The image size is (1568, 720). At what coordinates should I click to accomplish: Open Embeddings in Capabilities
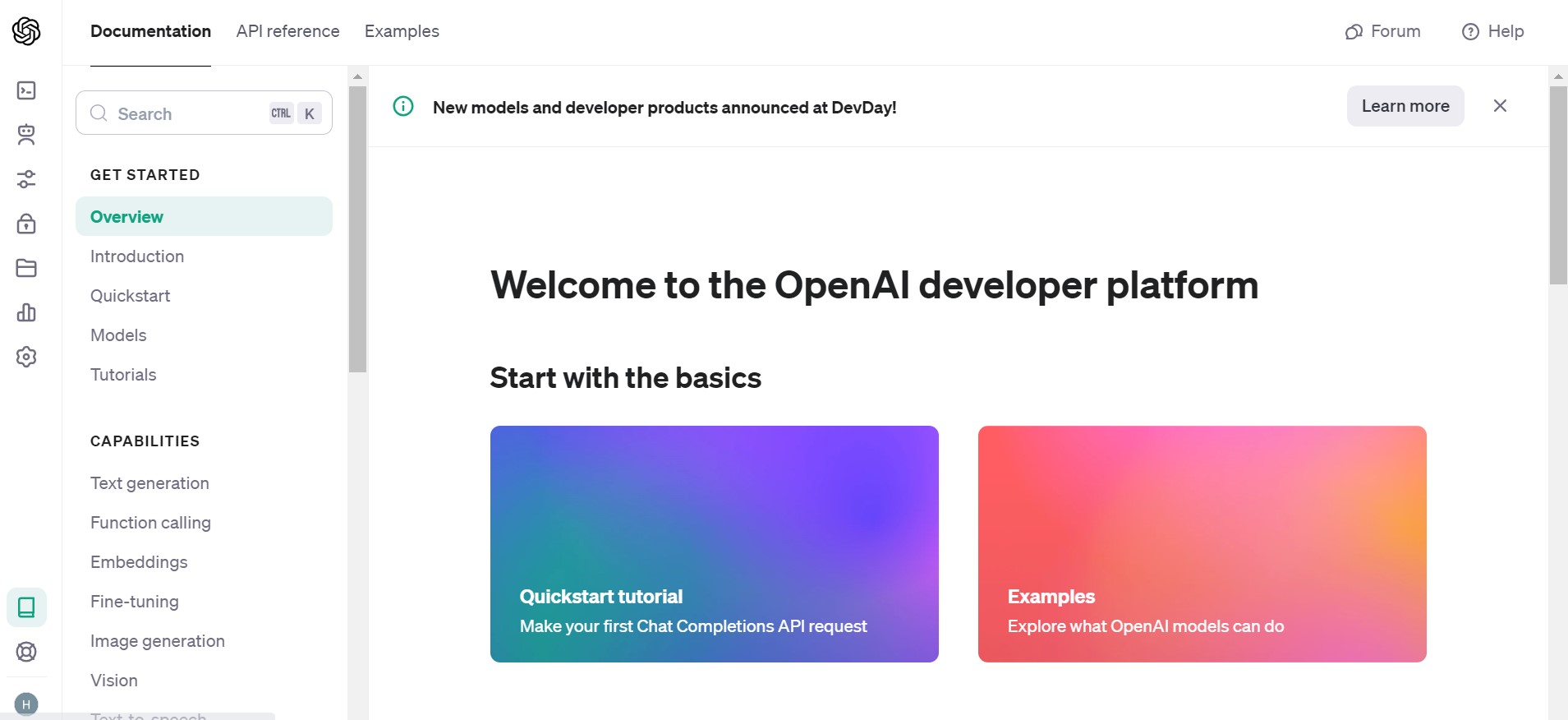[x=139, y=562]
